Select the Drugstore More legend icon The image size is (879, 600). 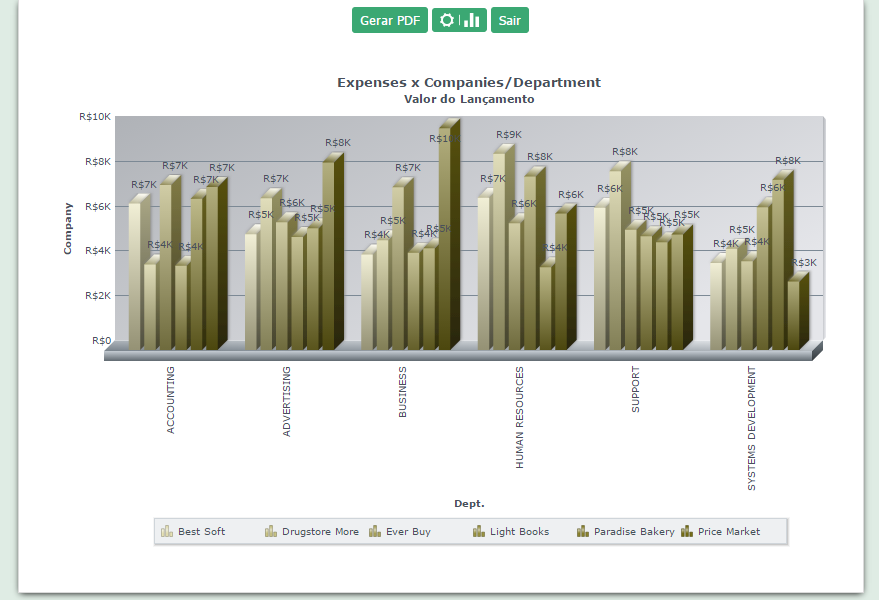(271, 532)
